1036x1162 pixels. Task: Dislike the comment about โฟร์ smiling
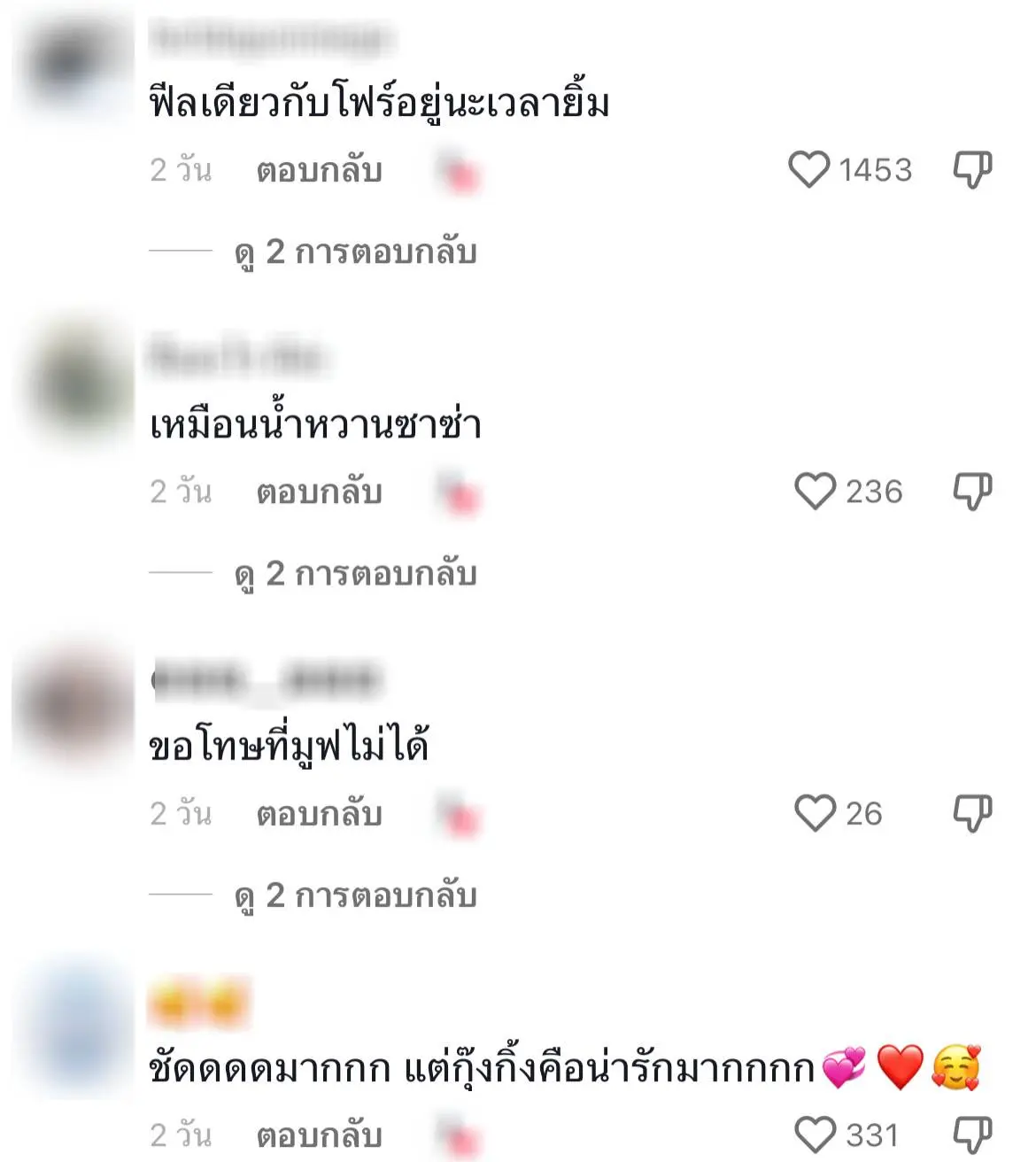[x=972, y=169]
